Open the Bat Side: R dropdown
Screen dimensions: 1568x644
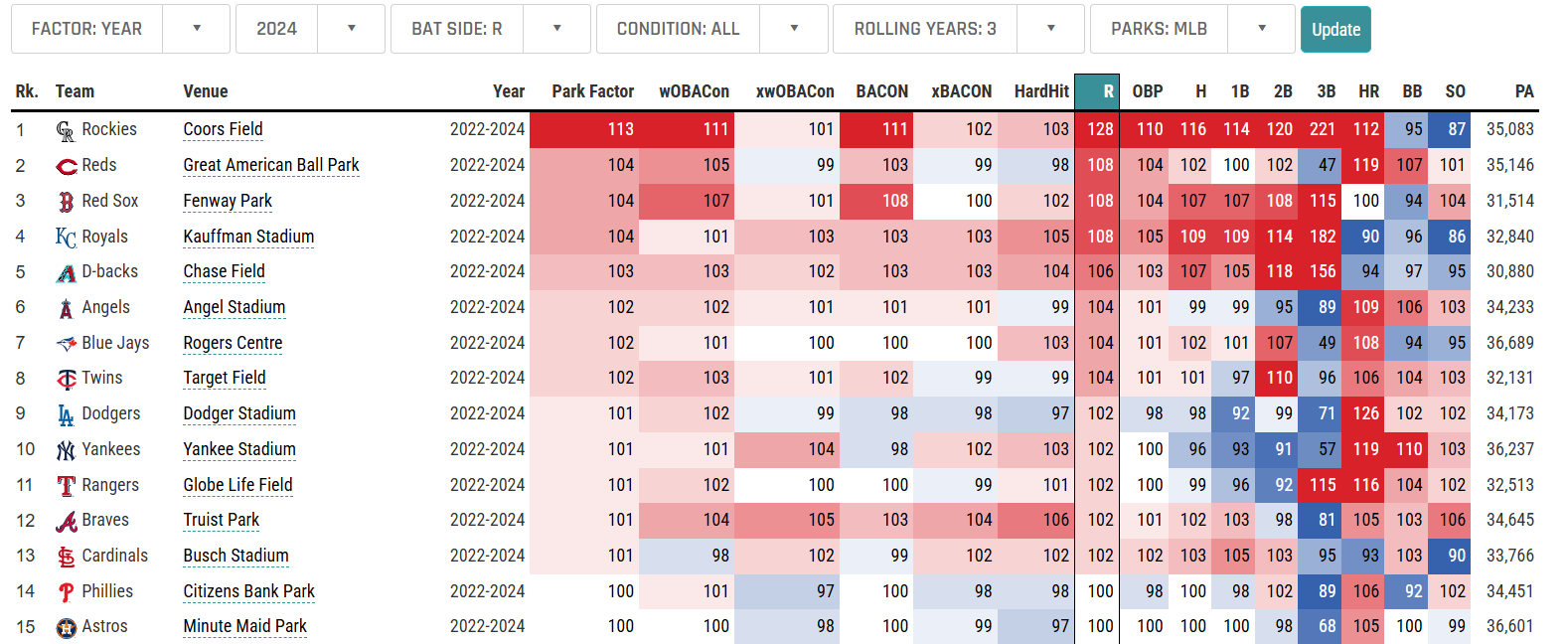[490, 29]
